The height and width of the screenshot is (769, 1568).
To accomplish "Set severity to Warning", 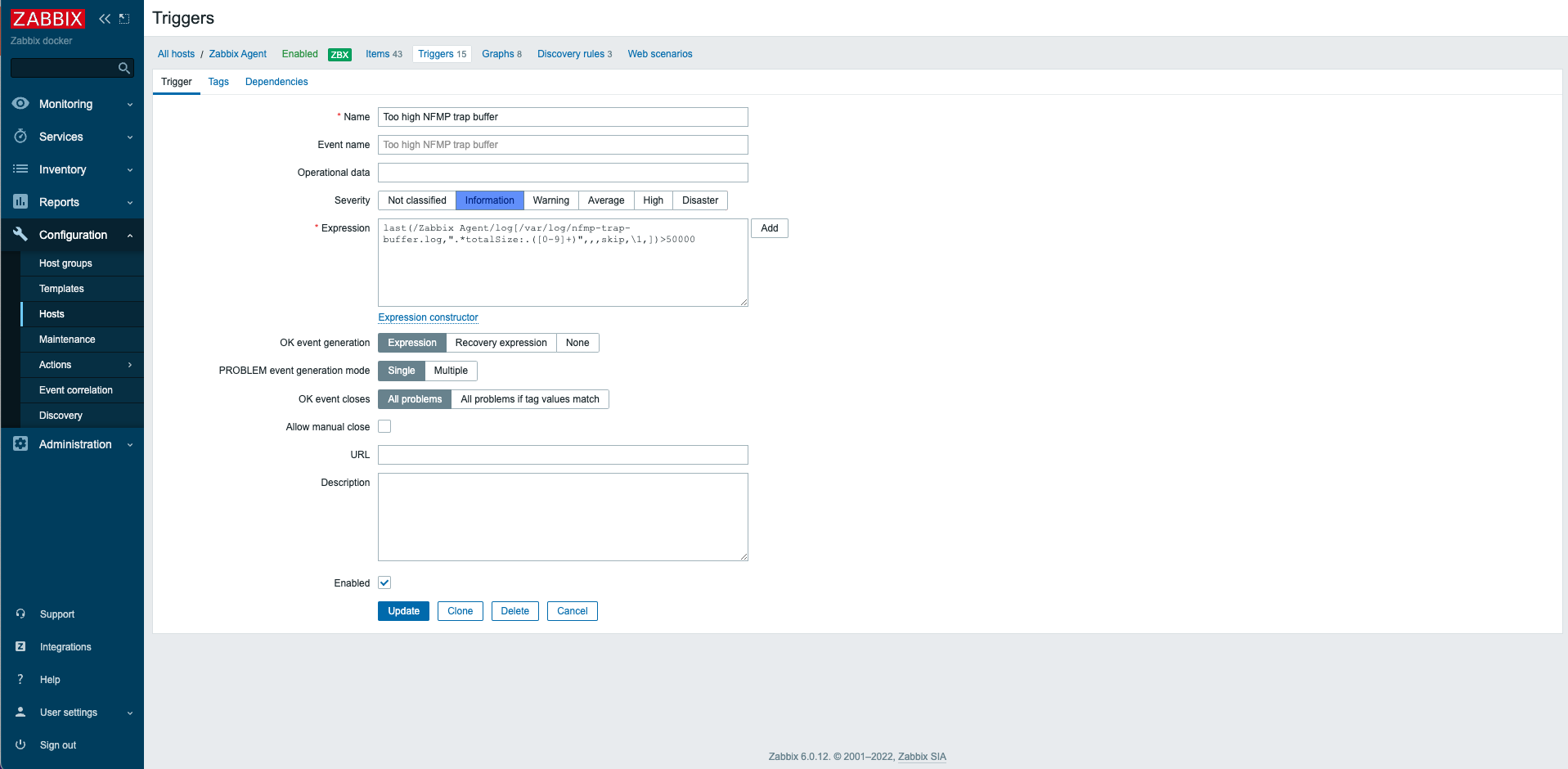I will coord(550,200).
